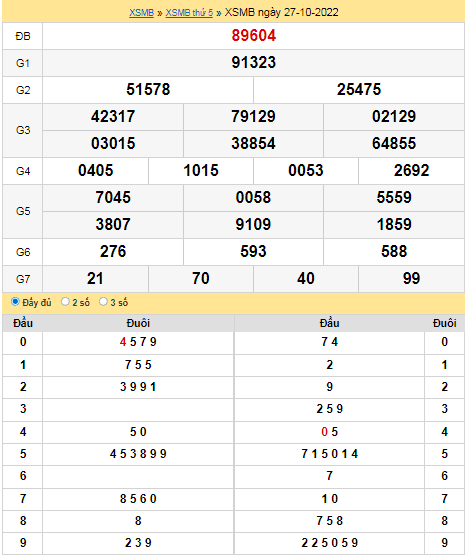Click the tail digits 2 3 9
Screen dimensions: 469x559
[x=138, y=543]
